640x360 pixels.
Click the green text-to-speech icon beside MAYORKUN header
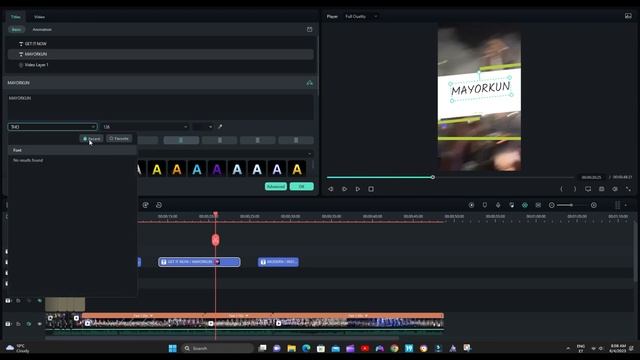click(310, 83)
